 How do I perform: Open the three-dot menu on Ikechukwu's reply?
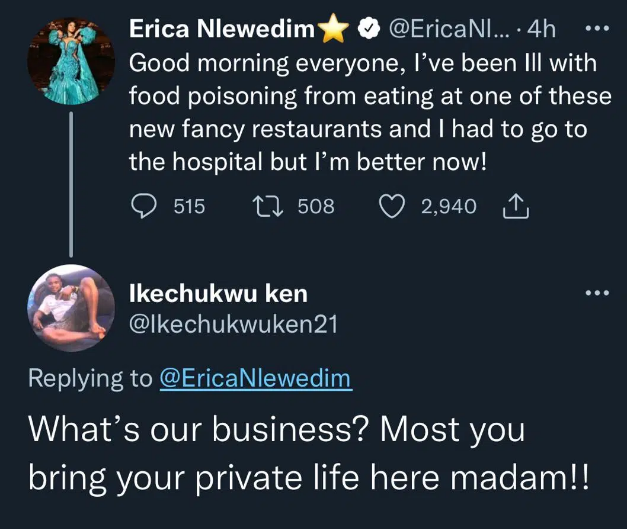pos(595,293)
